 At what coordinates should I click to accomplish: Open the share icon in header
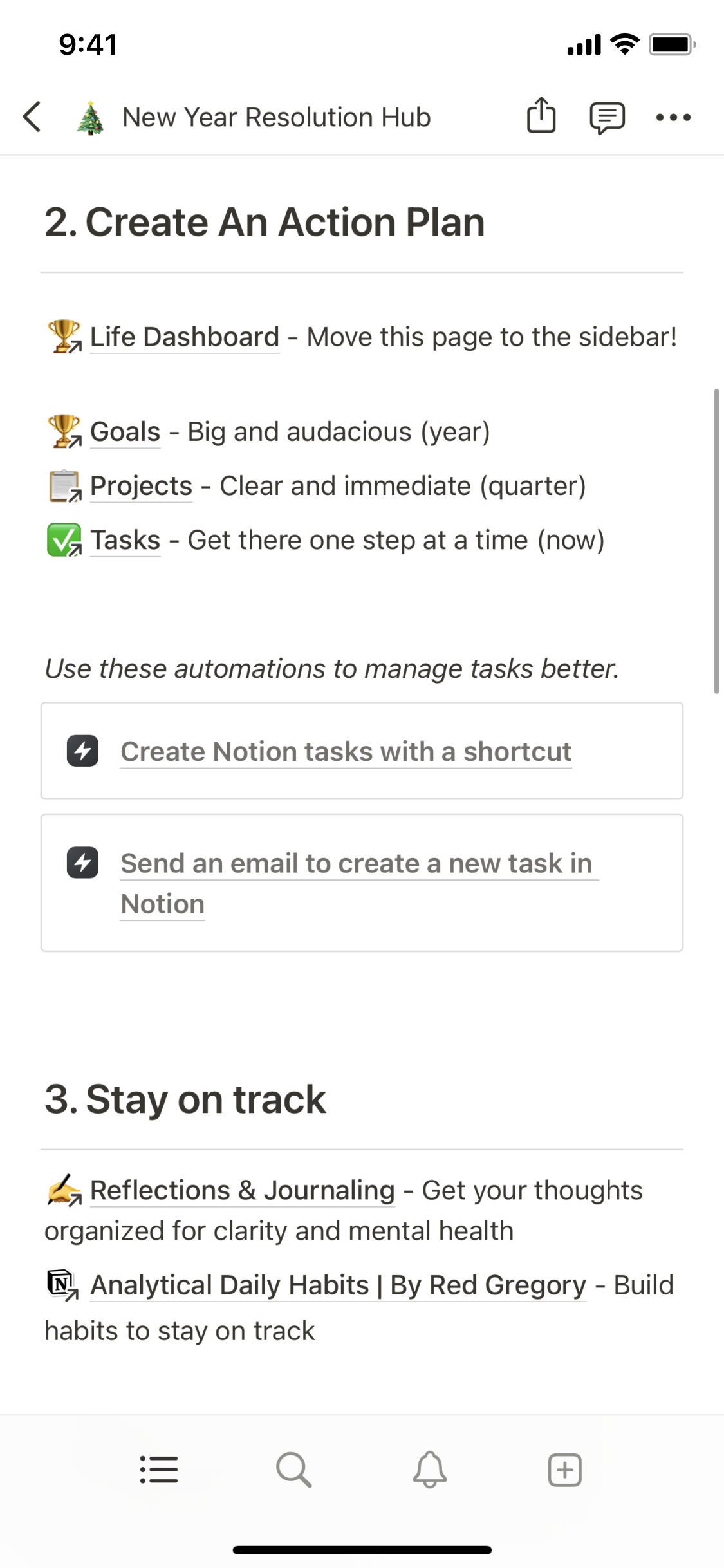click(x=541, y=116)
